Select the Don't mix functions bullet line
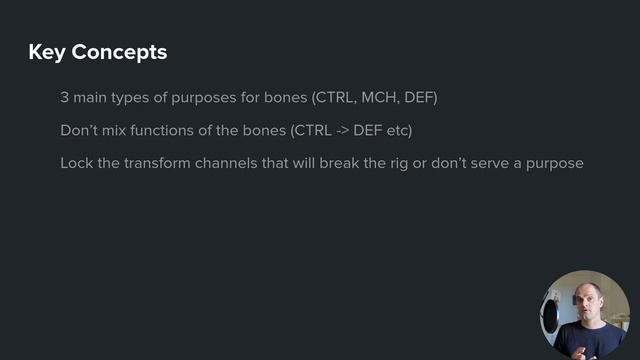This screenshot has width=640, height=360. (236, 131)
